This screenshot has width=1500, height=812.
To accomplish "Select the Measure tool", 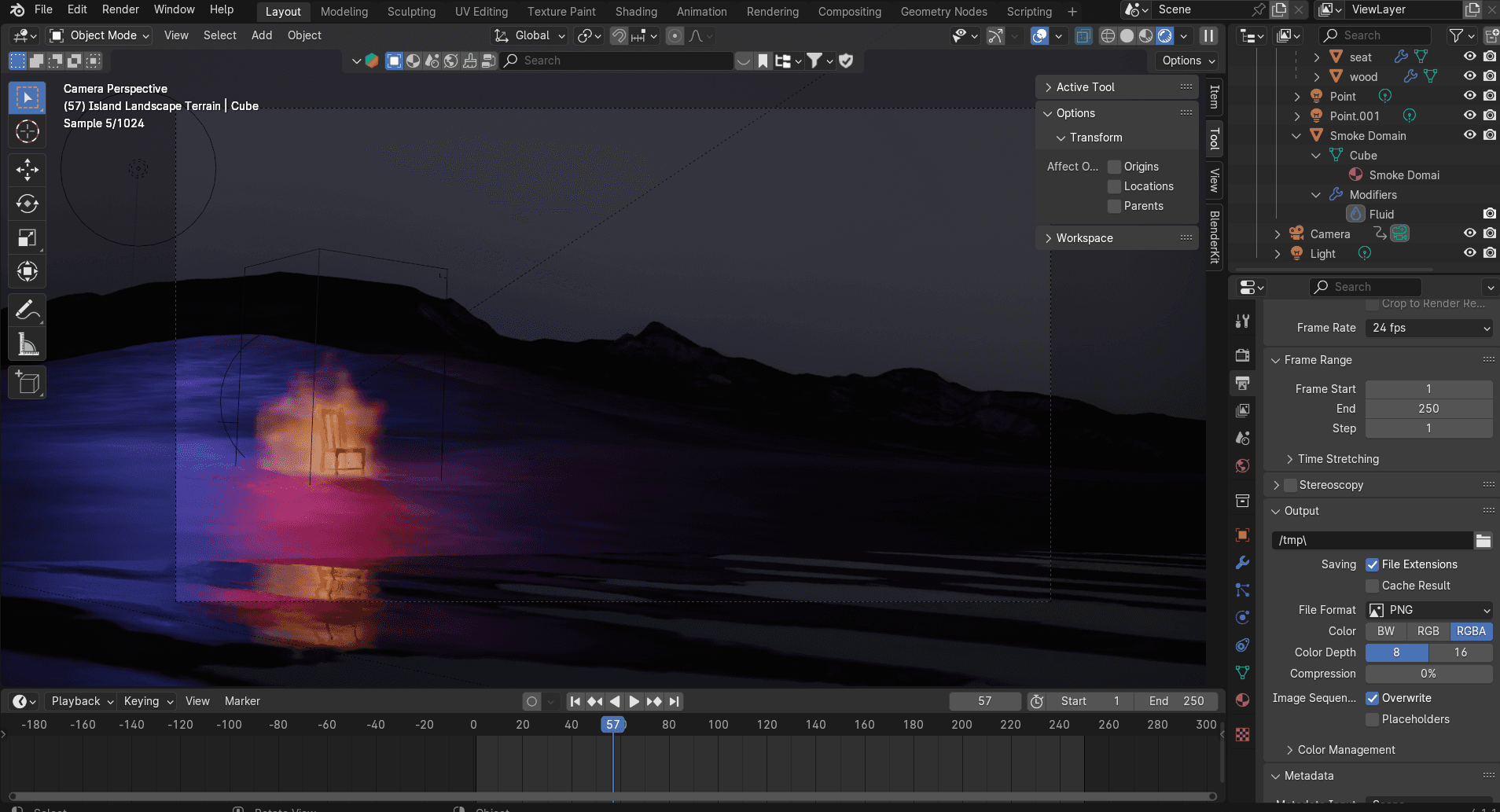I will click(28, 344).
